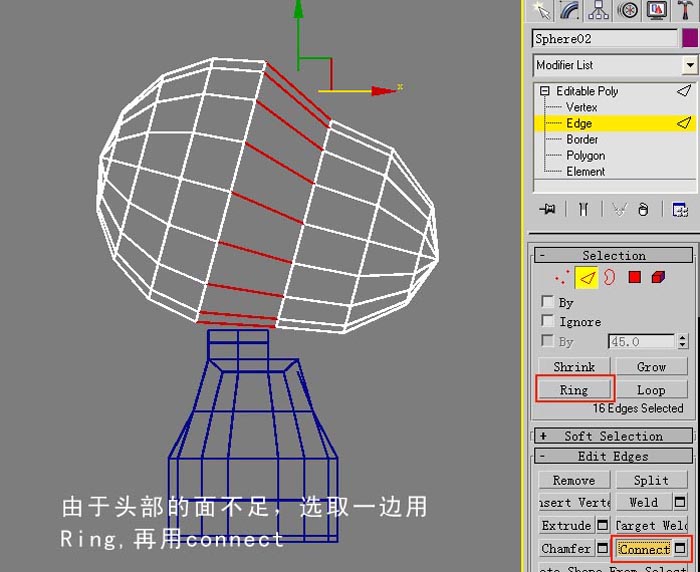Click the Weld button

643,502
